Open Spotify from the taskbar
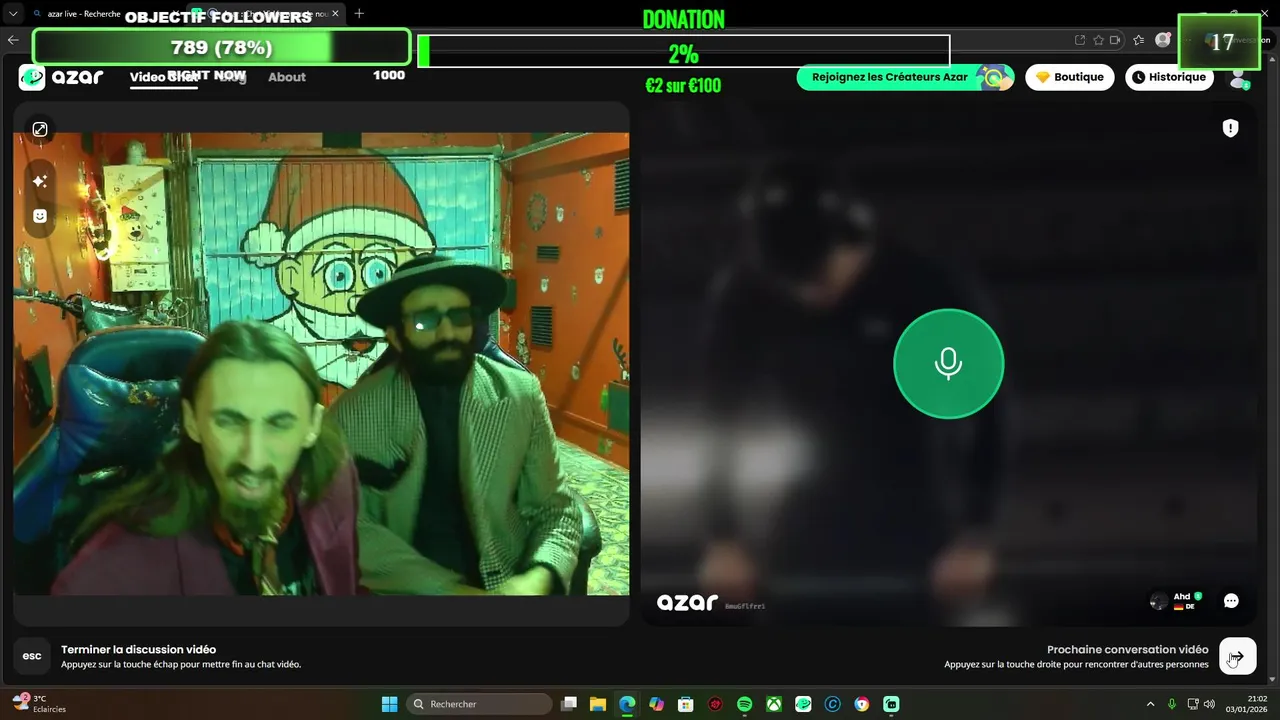The height and width of the screenshot is (720, 1280). pyautogui.click(x=744, y=704)
